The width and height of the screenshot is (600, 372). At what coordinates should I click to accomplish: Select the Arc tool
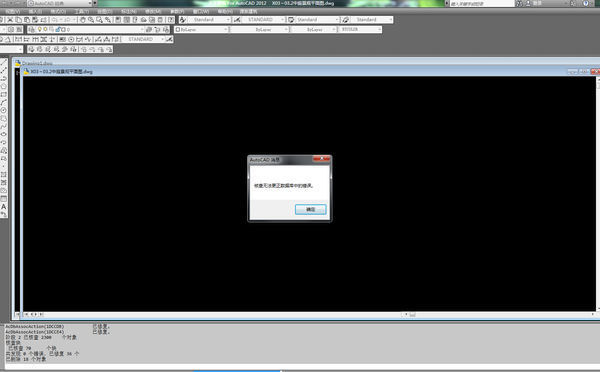[x=3, y=103]
